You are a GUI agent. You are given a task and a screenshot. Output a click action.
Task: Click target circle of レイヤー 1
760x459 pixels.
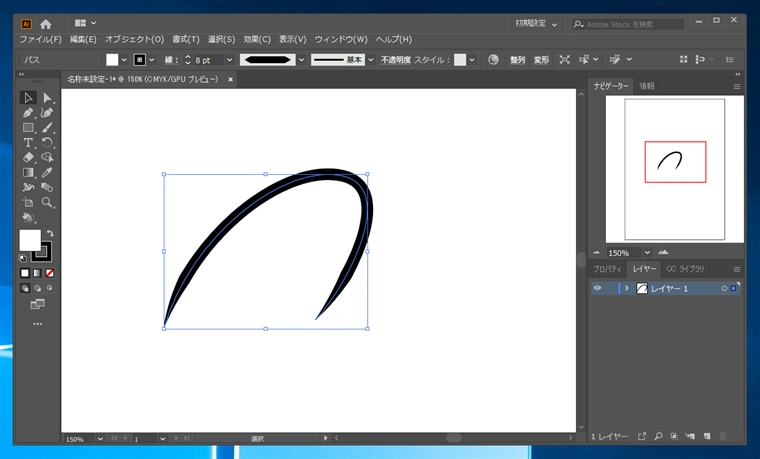pyautogui.click(x=724, y=288)
